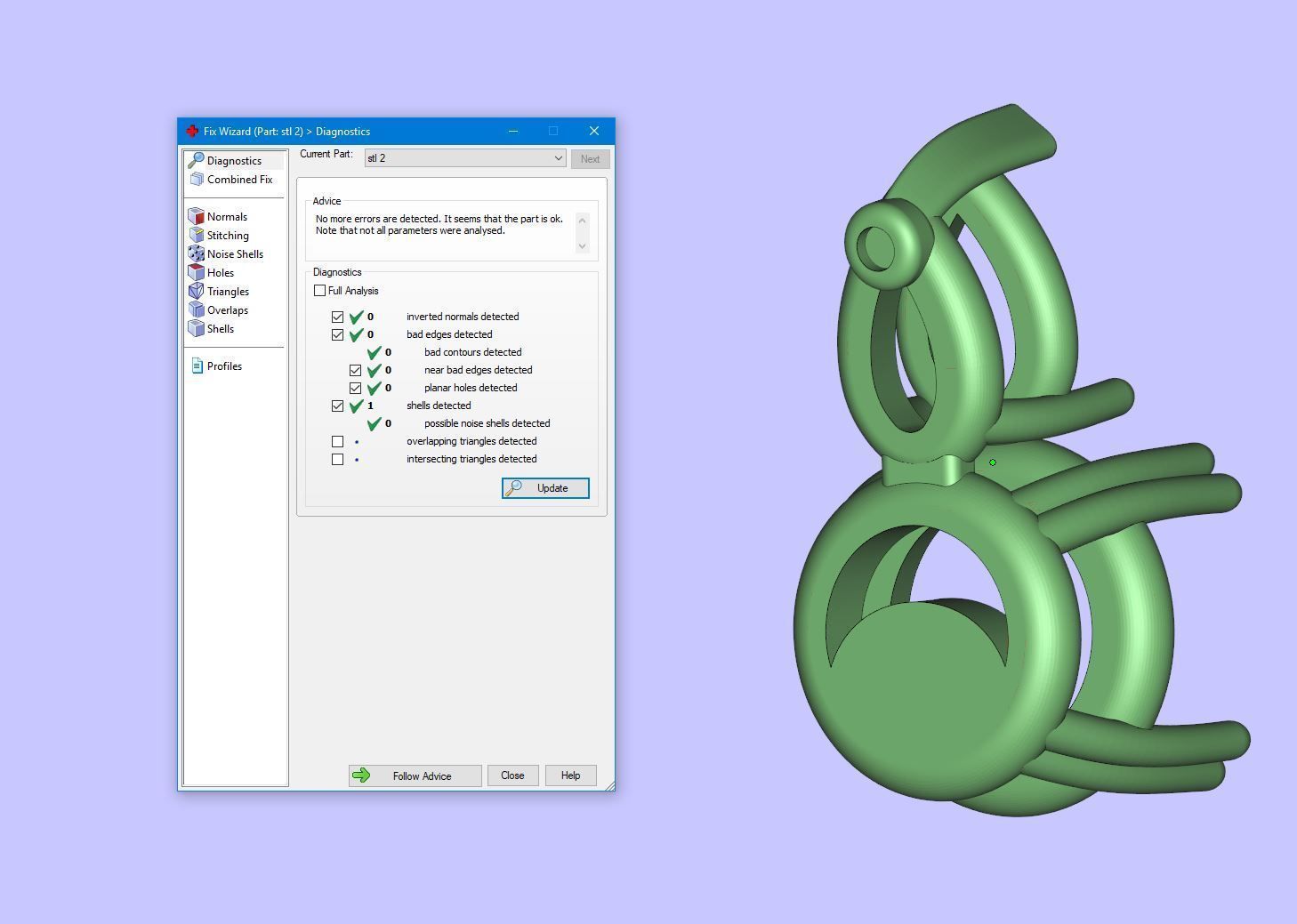
Task: Click the green checkmark beside bad contours
Action: click(375, 352)
